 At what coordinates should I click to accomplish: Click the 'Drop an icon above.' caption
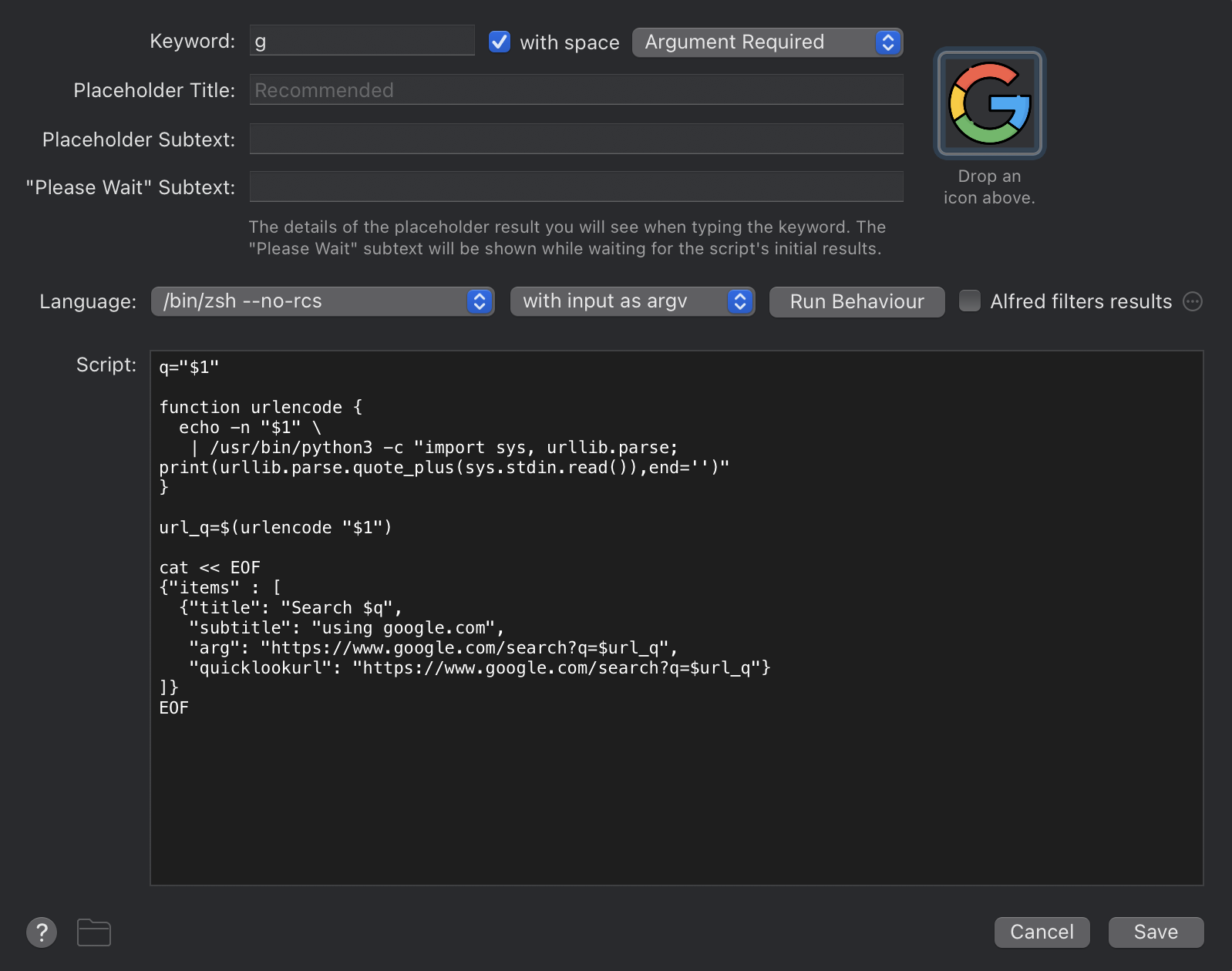(989, 187)
